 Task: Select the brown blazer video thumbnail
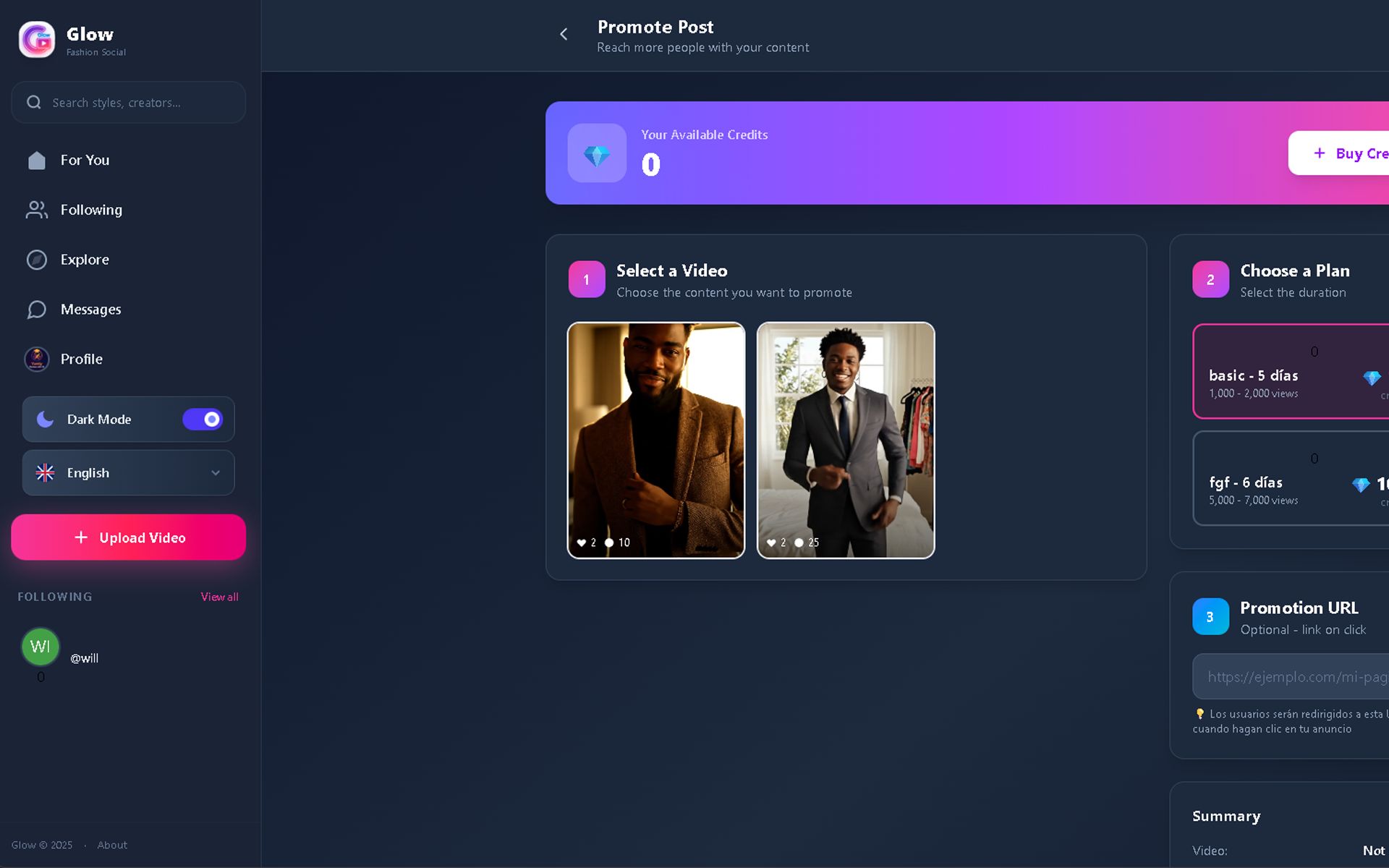pos(656,440)
